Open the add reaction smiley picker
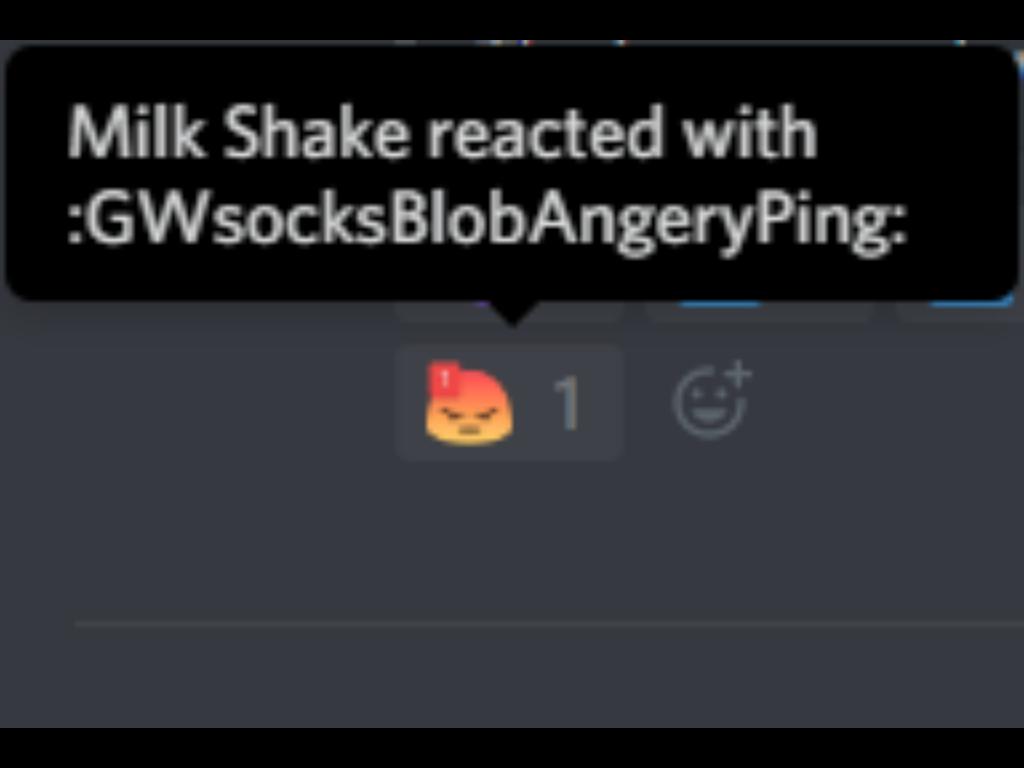1024x768 pixels. click(x=712, y=399)
